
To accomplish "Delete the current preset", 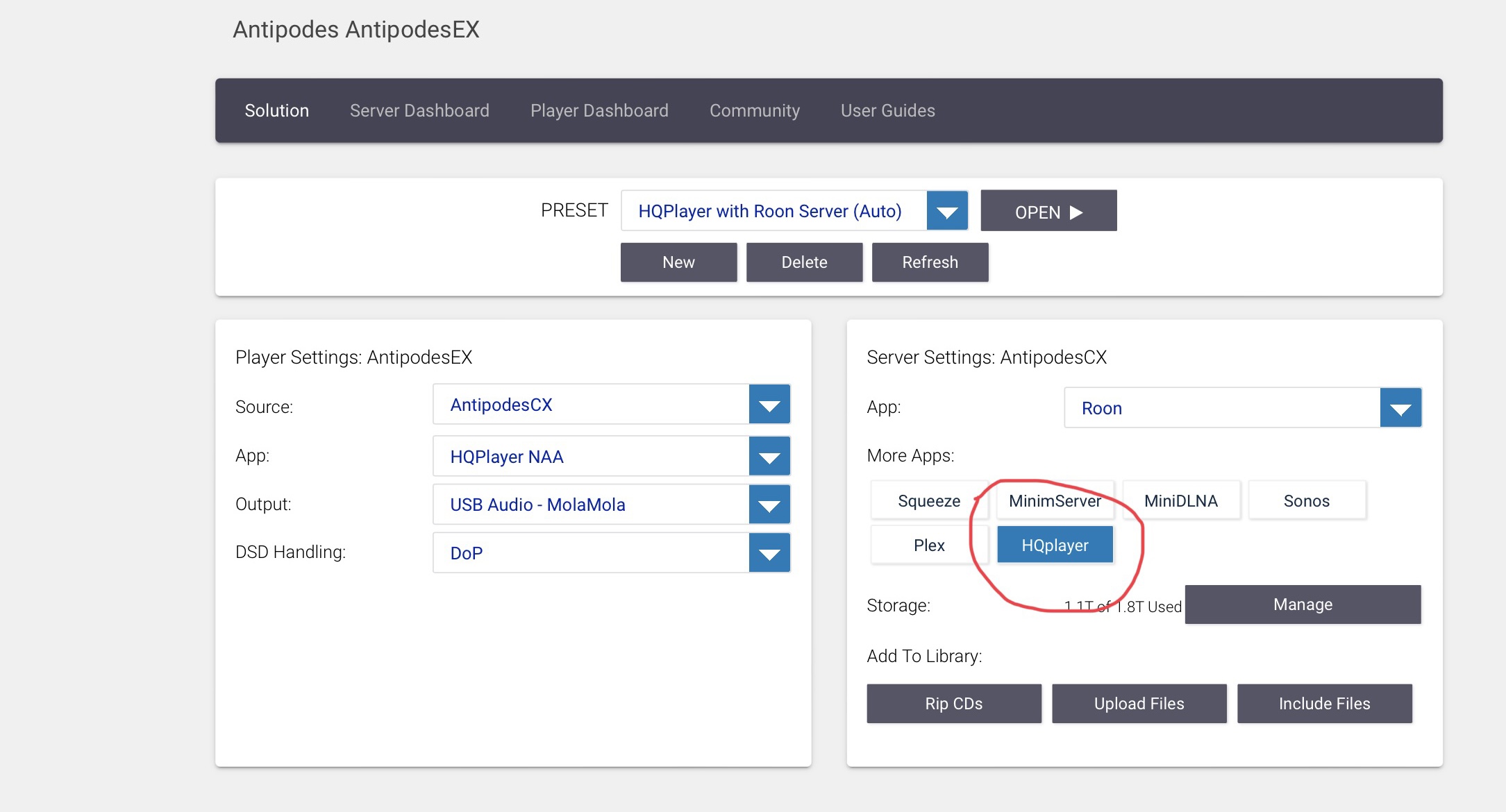I will [804, 262].
